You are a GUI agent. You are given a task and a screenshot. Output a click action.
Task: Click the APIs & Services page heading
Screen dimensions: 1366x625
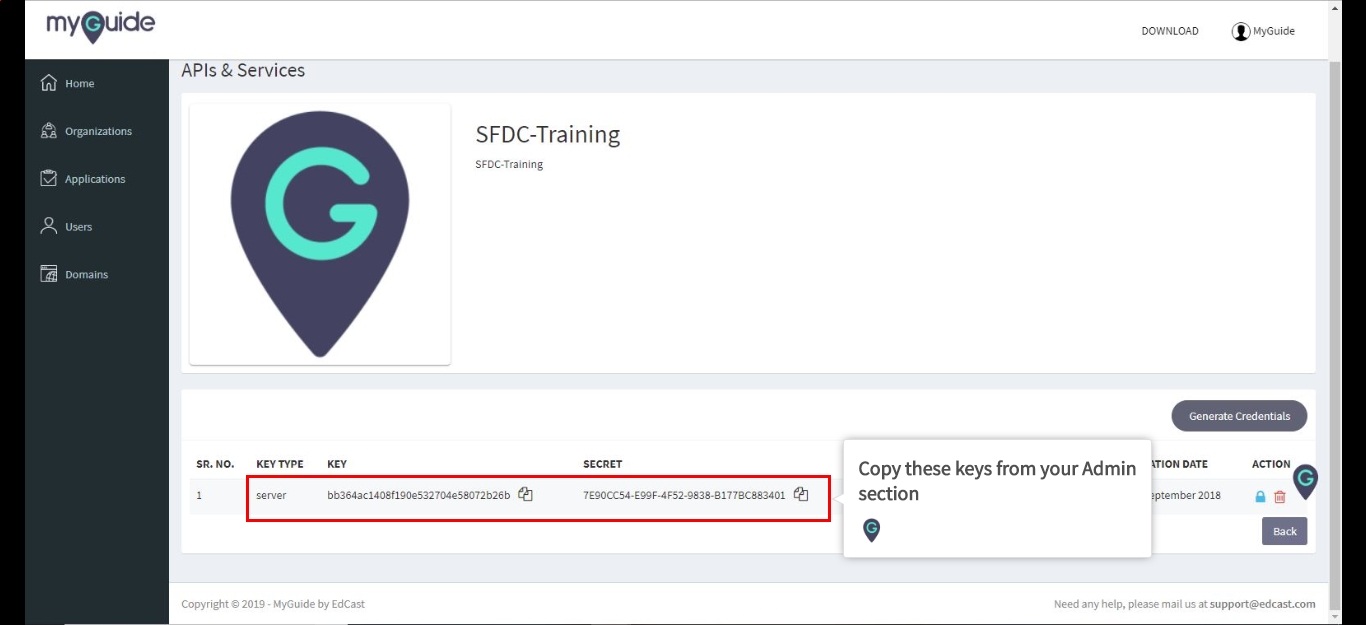(243, 70)
